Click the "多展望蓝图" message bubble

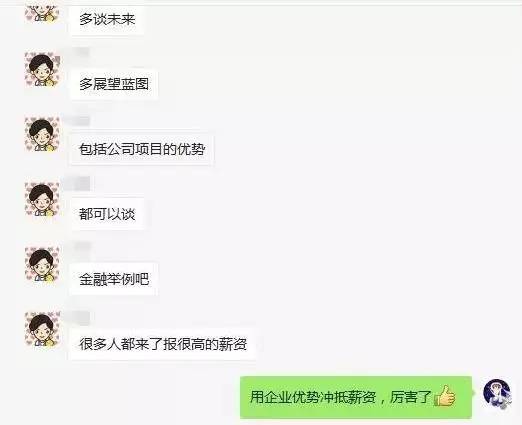pos(114,84)
